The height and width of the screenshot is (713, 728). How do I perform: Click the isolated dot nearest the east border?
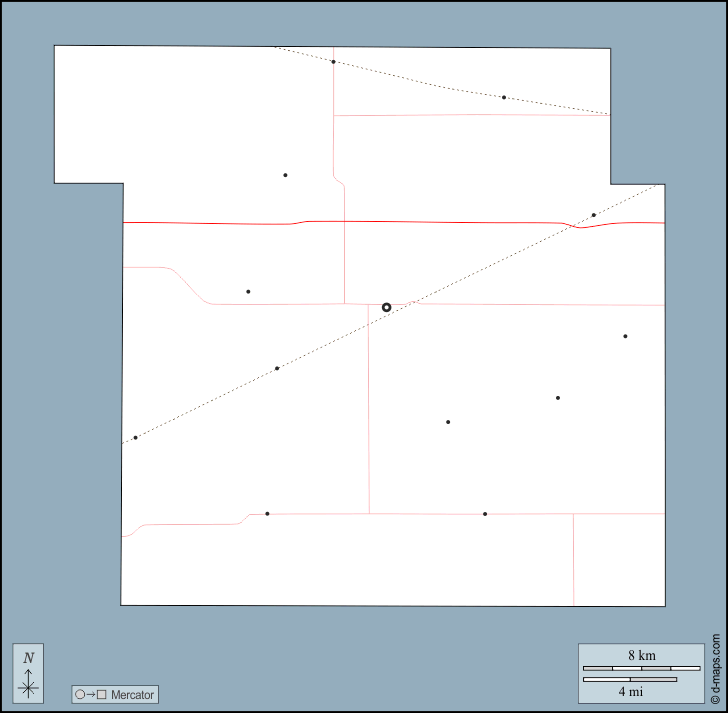coord(625,336)
